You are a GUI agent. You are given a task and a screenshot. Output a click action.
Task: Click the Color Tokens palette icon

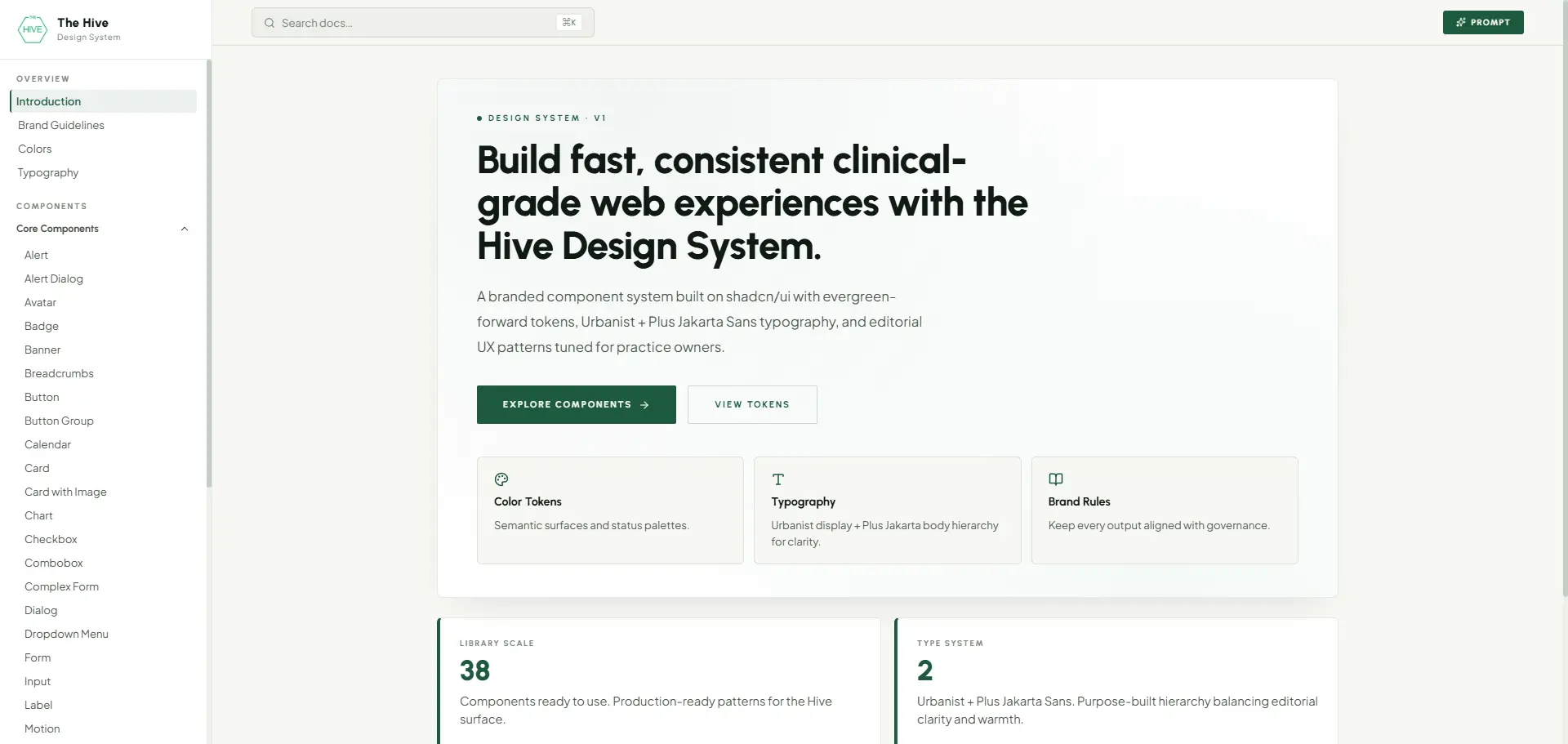tap(501, 479)
